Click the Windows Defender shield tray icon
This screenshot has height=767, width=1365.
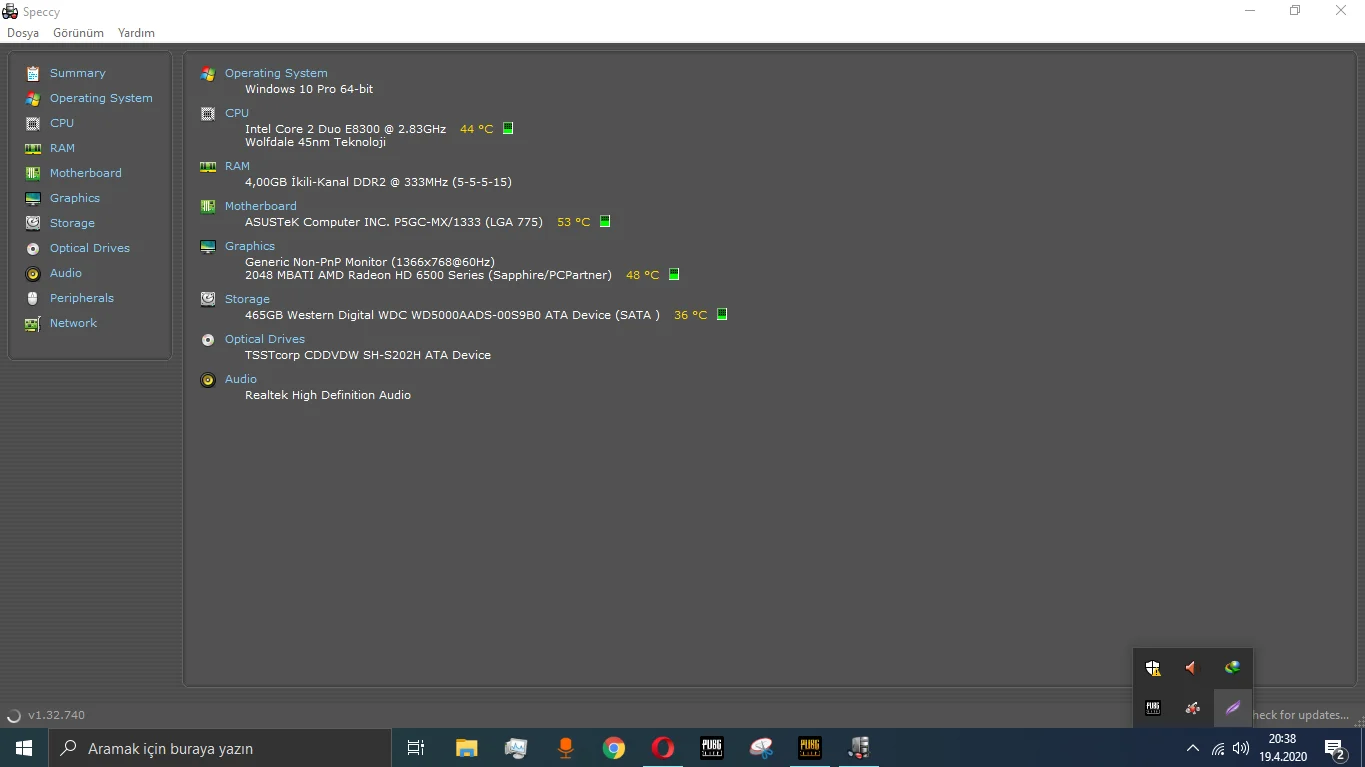click(1152, 667)
